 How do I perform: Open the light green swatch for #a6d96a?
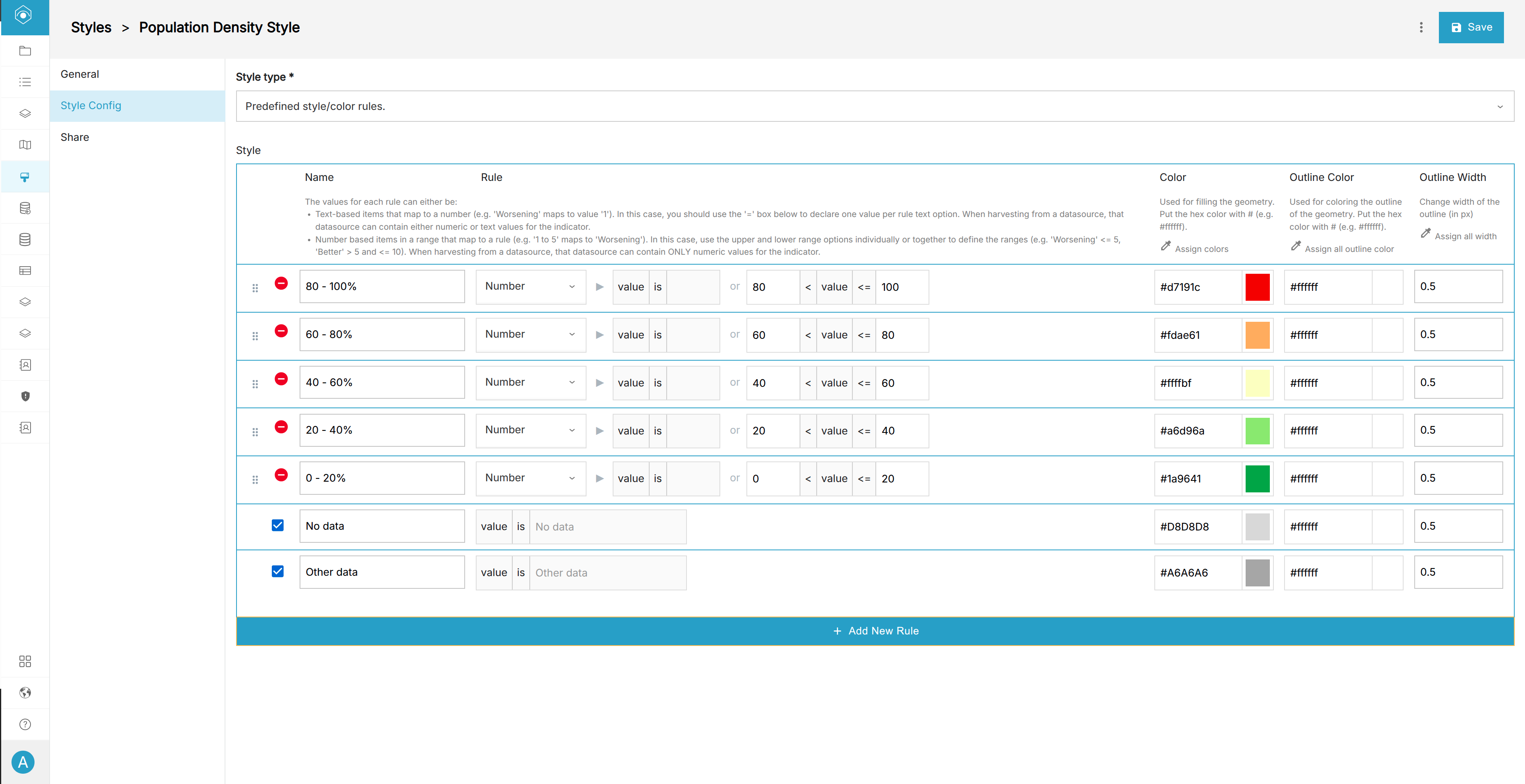click(x=1258, y=431)
